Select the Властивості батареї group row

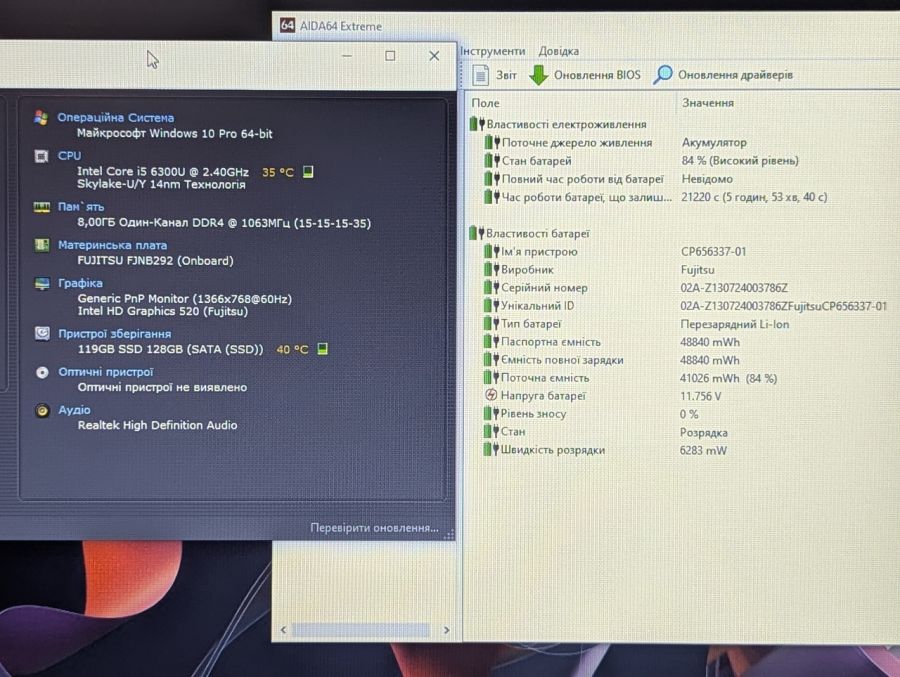(529, 233)
